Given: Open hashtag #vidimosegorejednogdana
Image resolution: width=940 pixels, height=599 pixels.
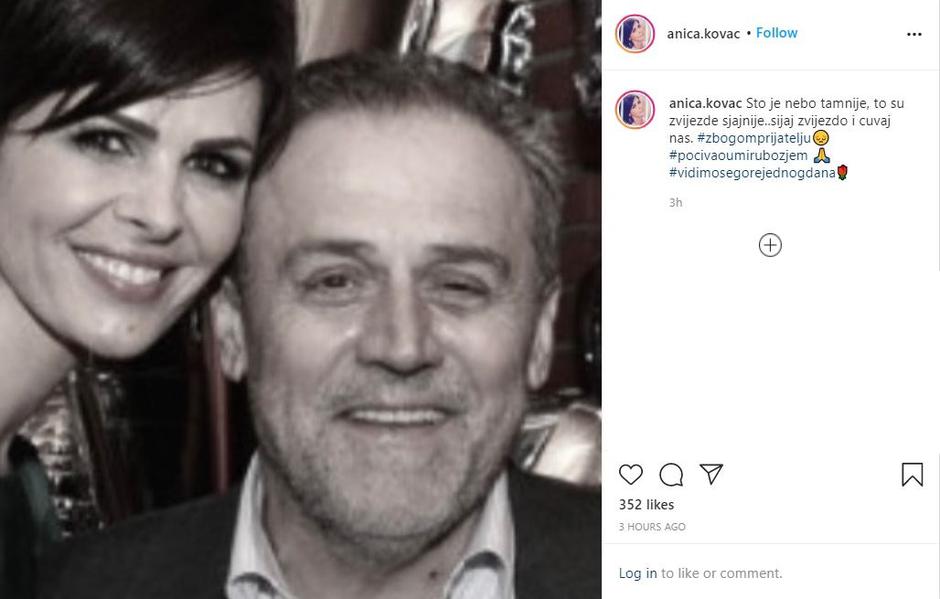Looking at the screenshot, I should pos(751,172).
